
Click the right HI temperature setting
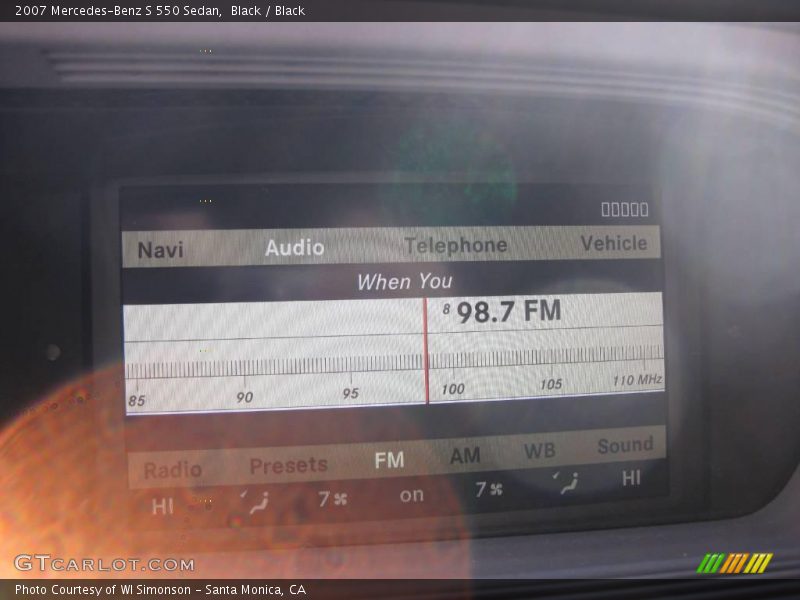631,478
